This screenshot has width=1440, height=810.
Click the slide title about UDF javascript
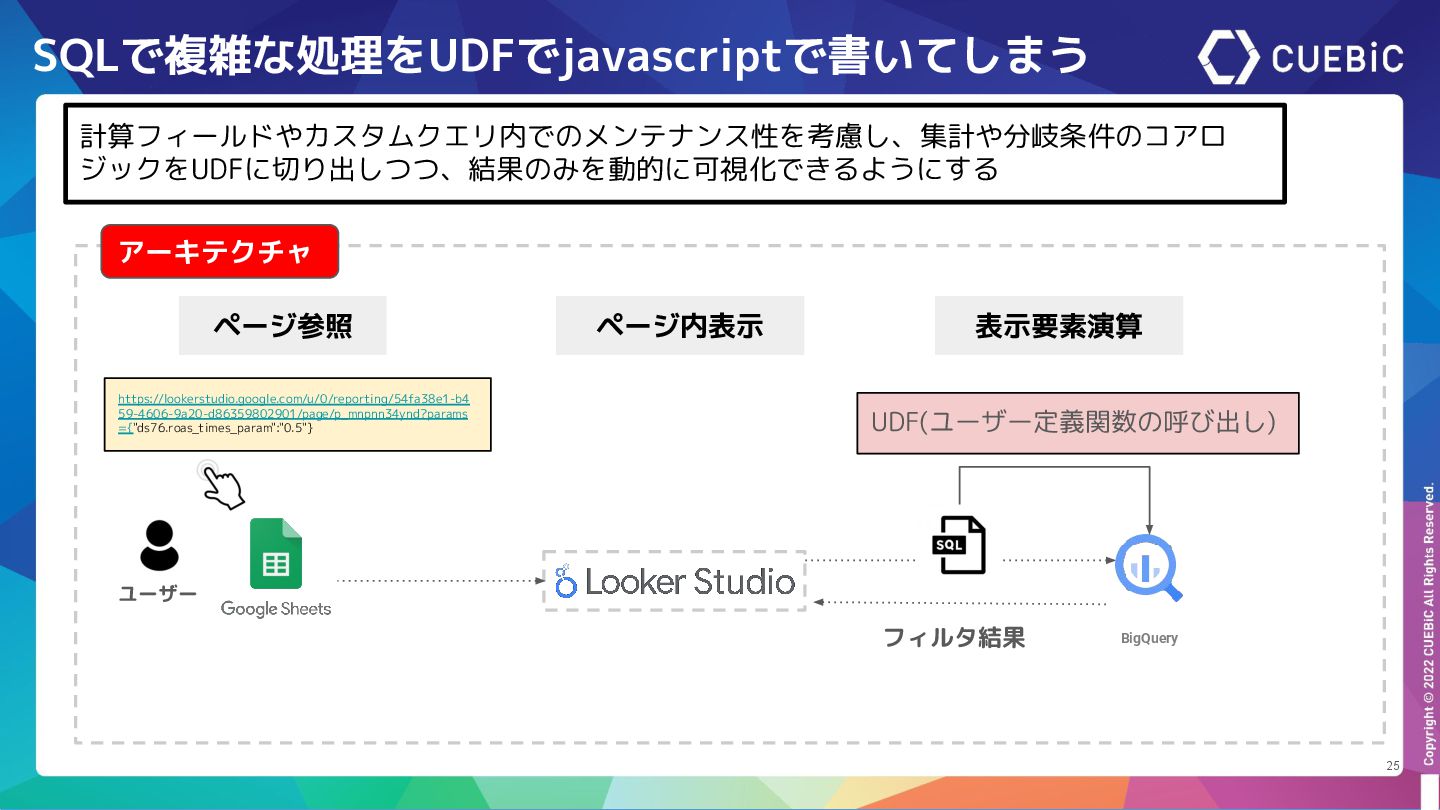click(560, 56)
